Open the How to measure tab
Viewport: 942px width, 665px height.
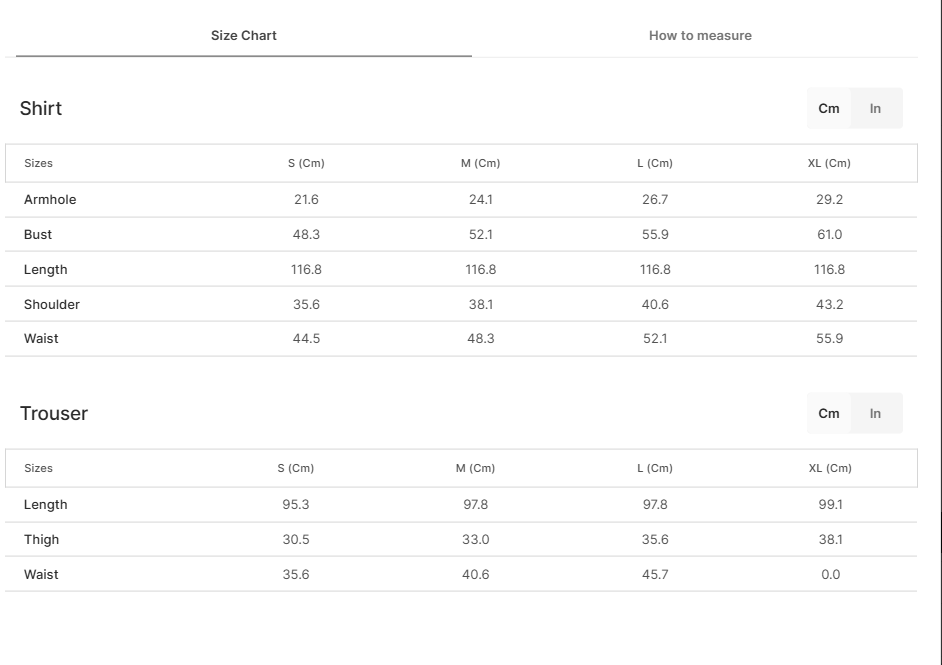pyautogui.click(x=700, y=36)
